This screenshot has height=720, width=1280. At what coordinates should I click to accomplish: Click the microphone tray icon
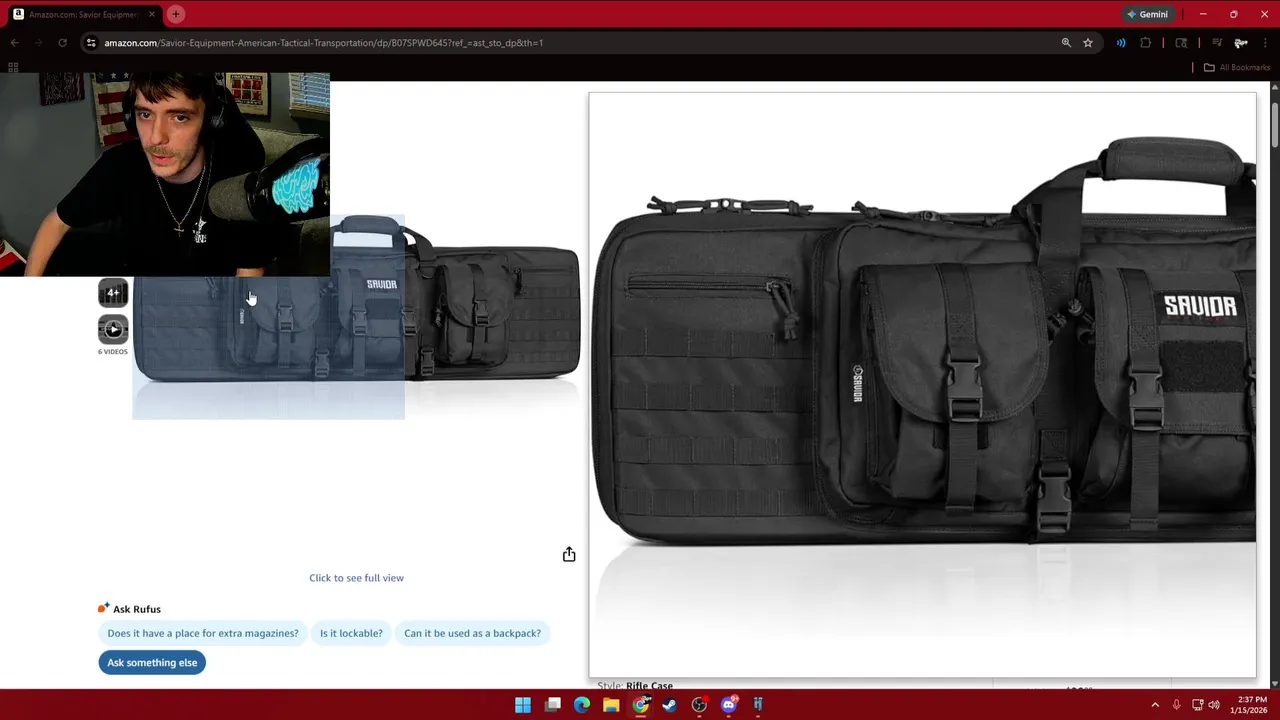[x=1177, y=705]
